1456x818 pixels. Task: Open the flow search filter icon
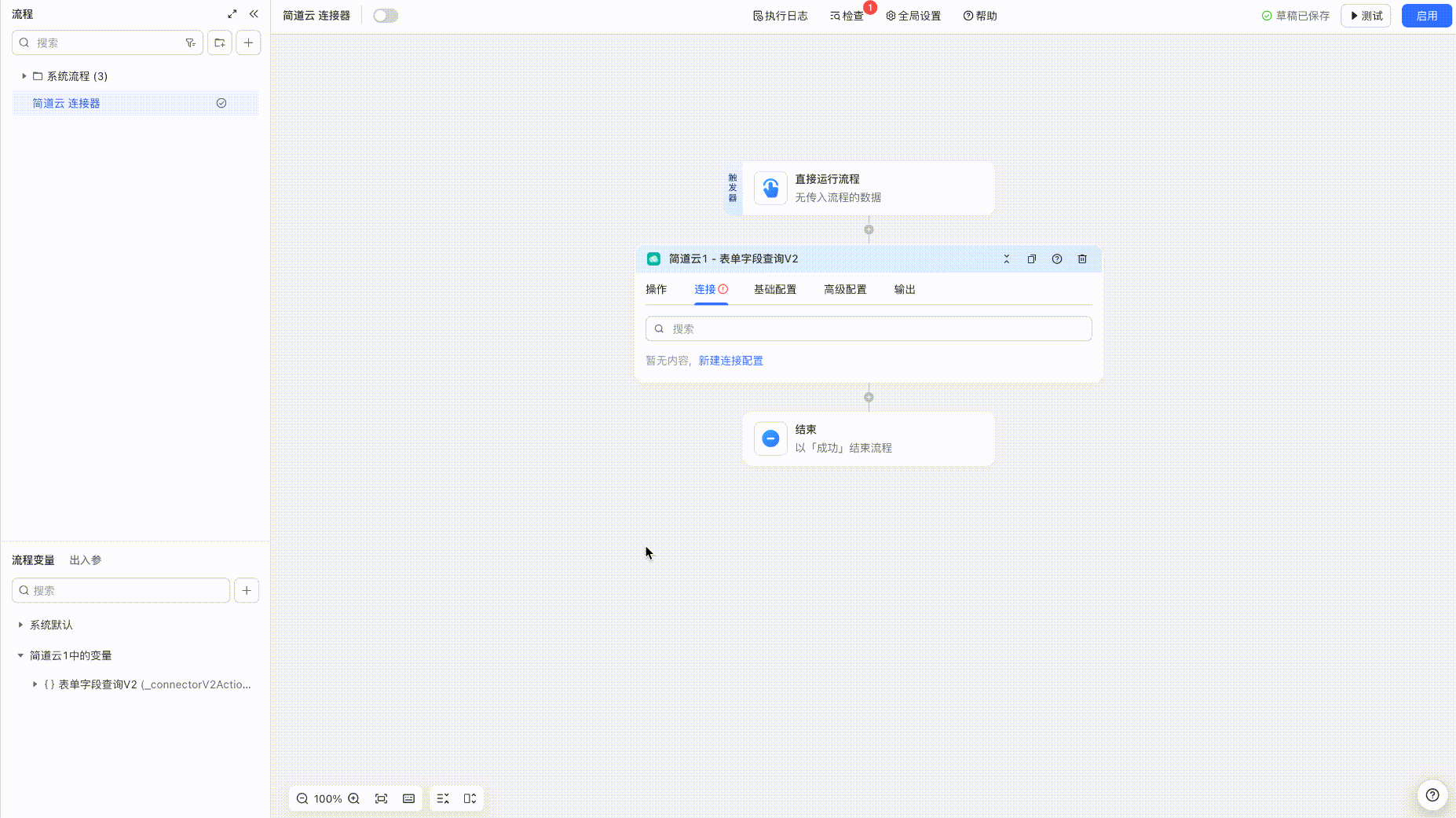(190, 42)
